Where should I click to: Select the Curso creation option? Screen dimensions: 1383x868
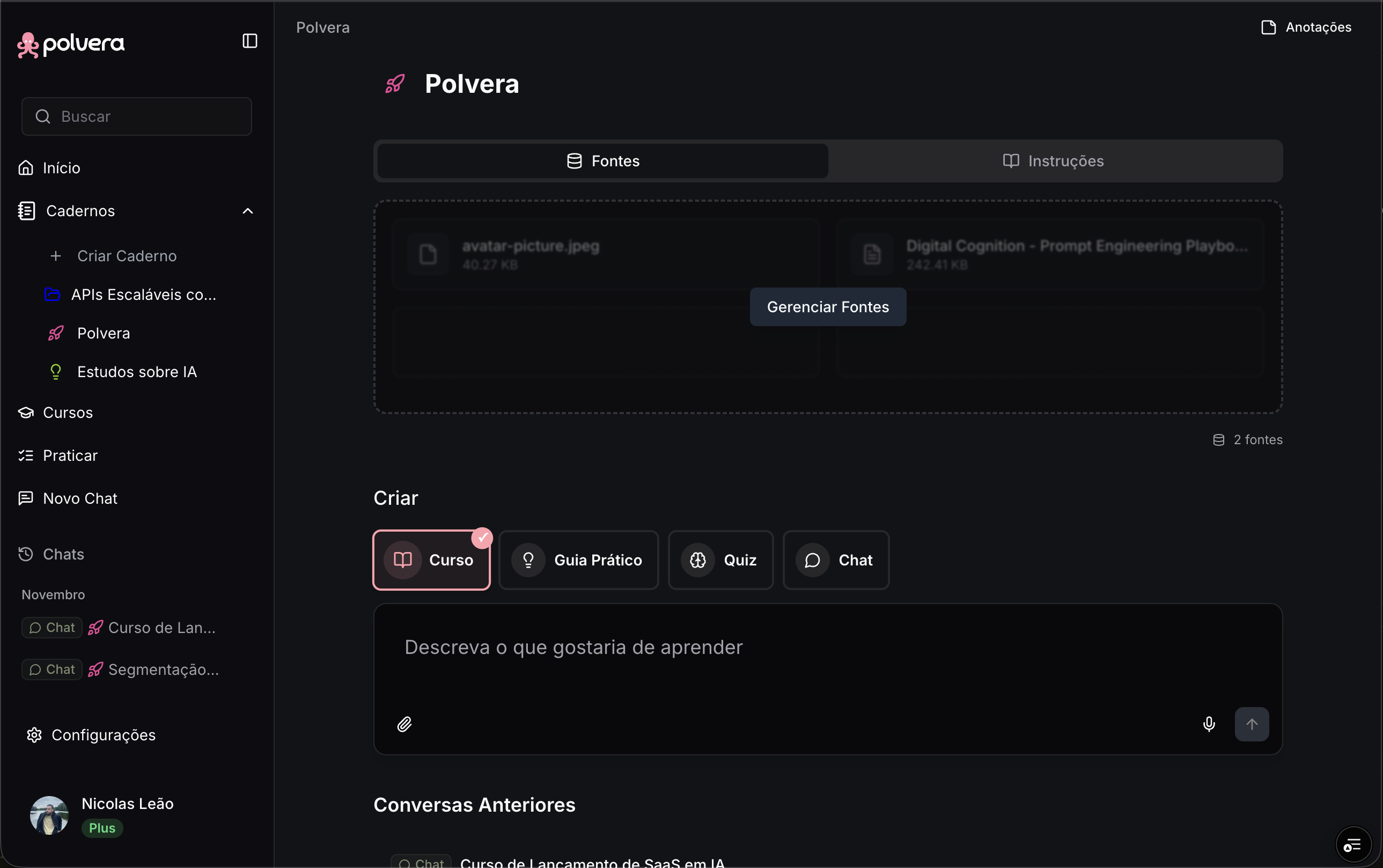point(431,560)
